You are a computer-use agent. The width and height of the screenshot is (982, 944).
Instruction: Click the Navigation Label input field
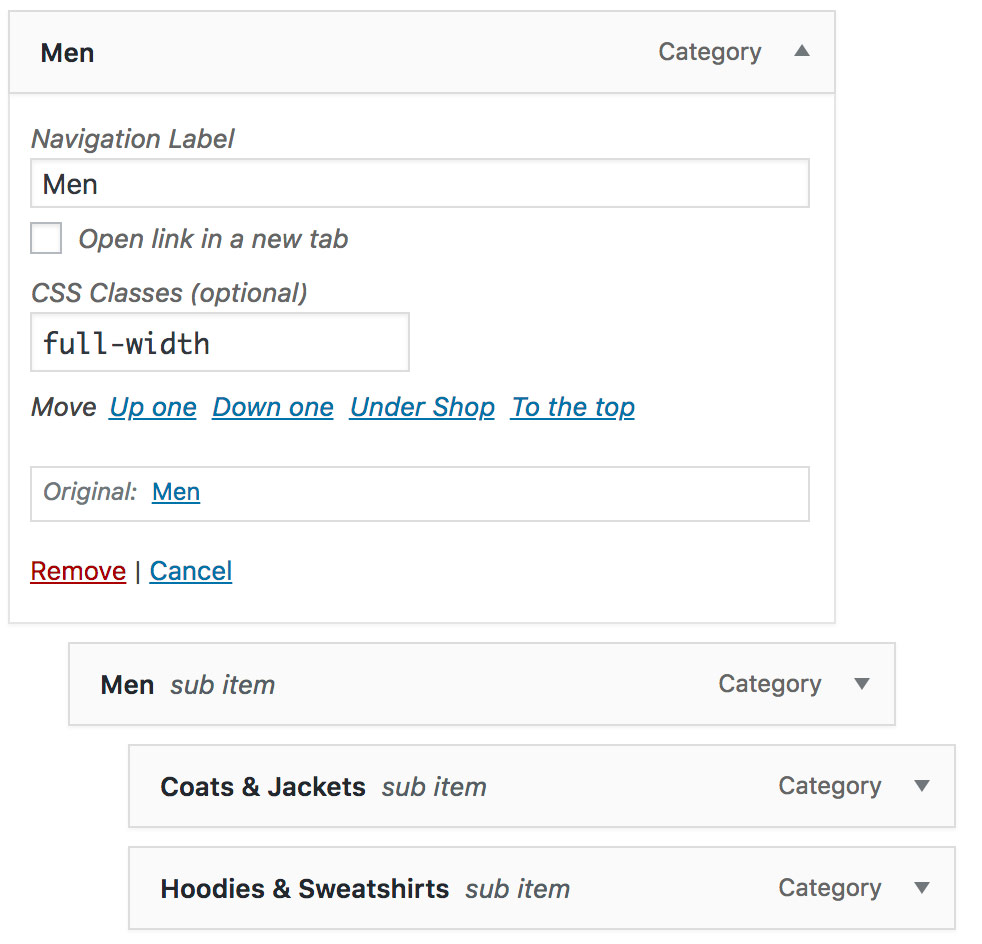tap(420, 184)
